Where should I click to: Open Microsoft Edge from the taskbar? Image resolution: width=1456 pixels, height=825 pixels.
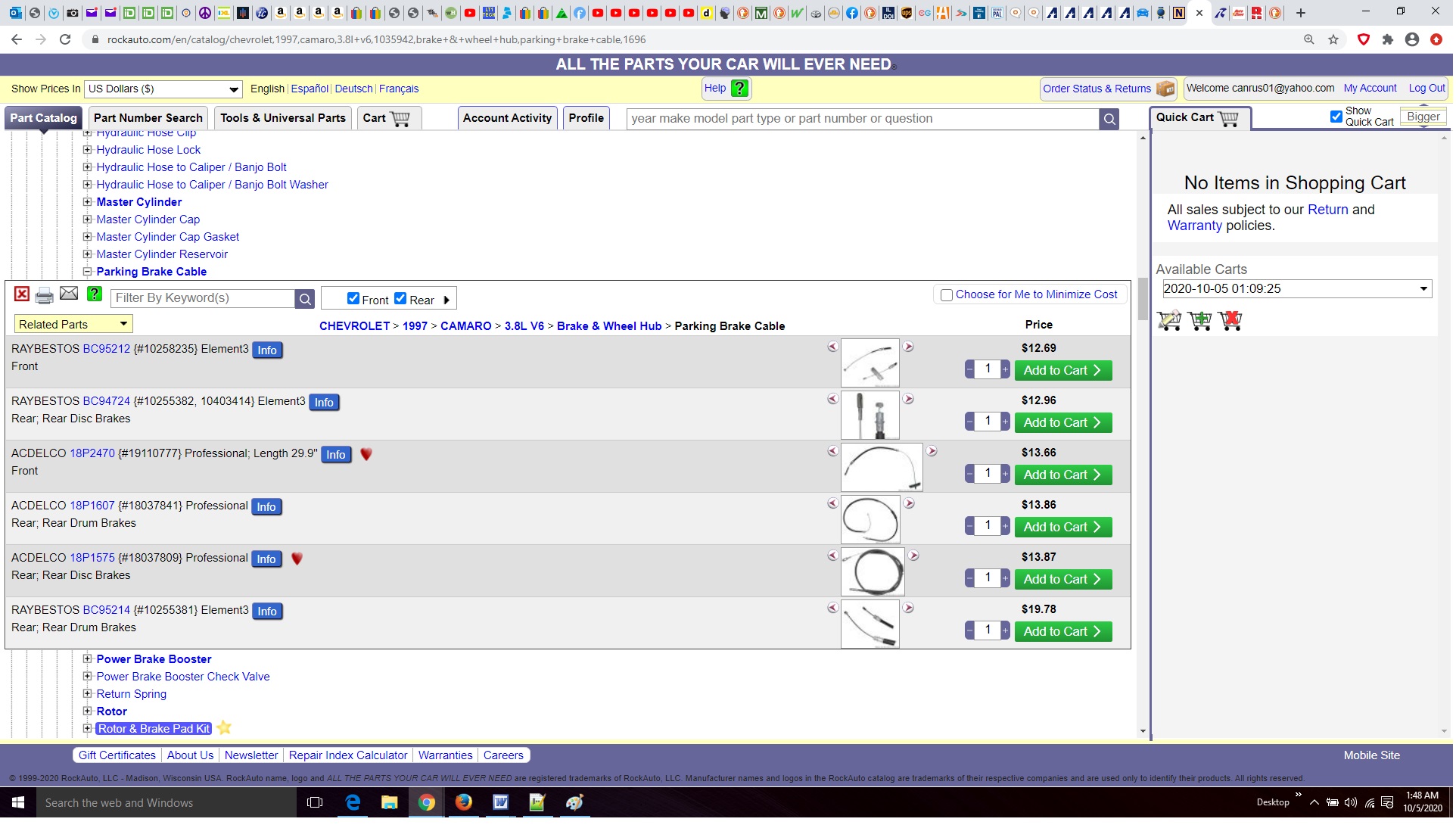tap(353, 804)
